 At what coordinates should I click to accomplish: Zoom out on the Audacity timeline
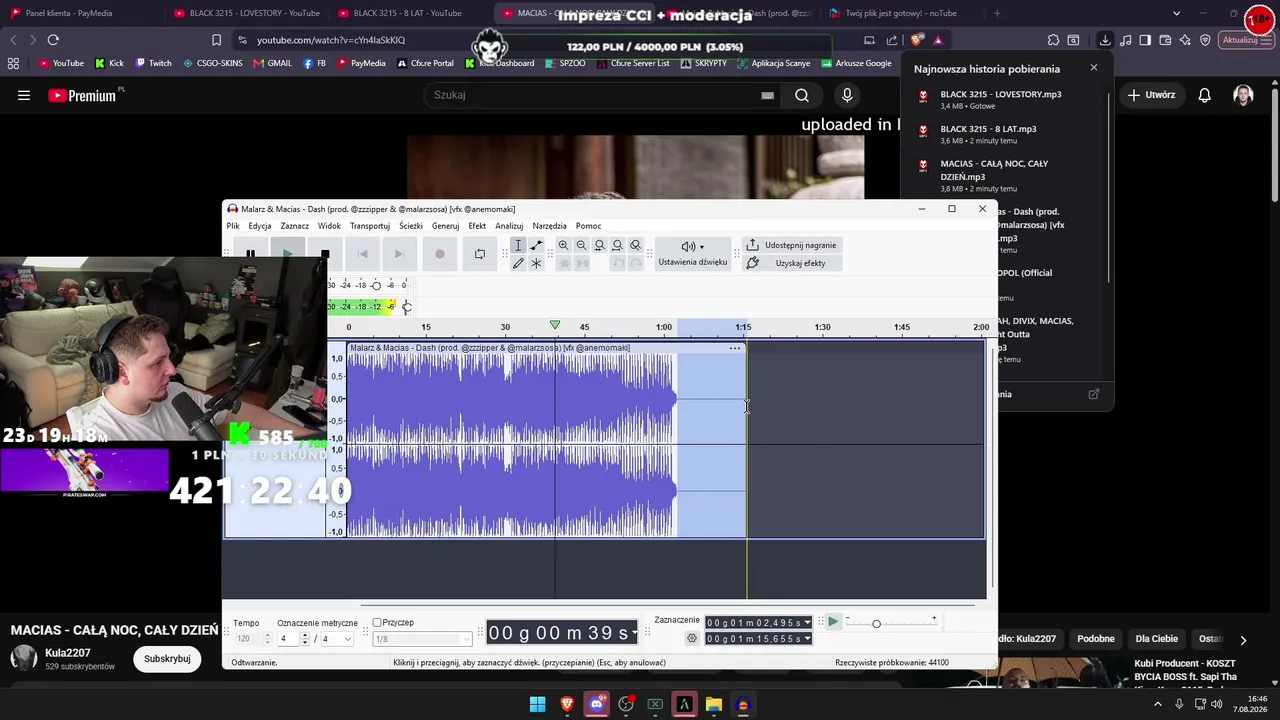[x=582, y=246]
